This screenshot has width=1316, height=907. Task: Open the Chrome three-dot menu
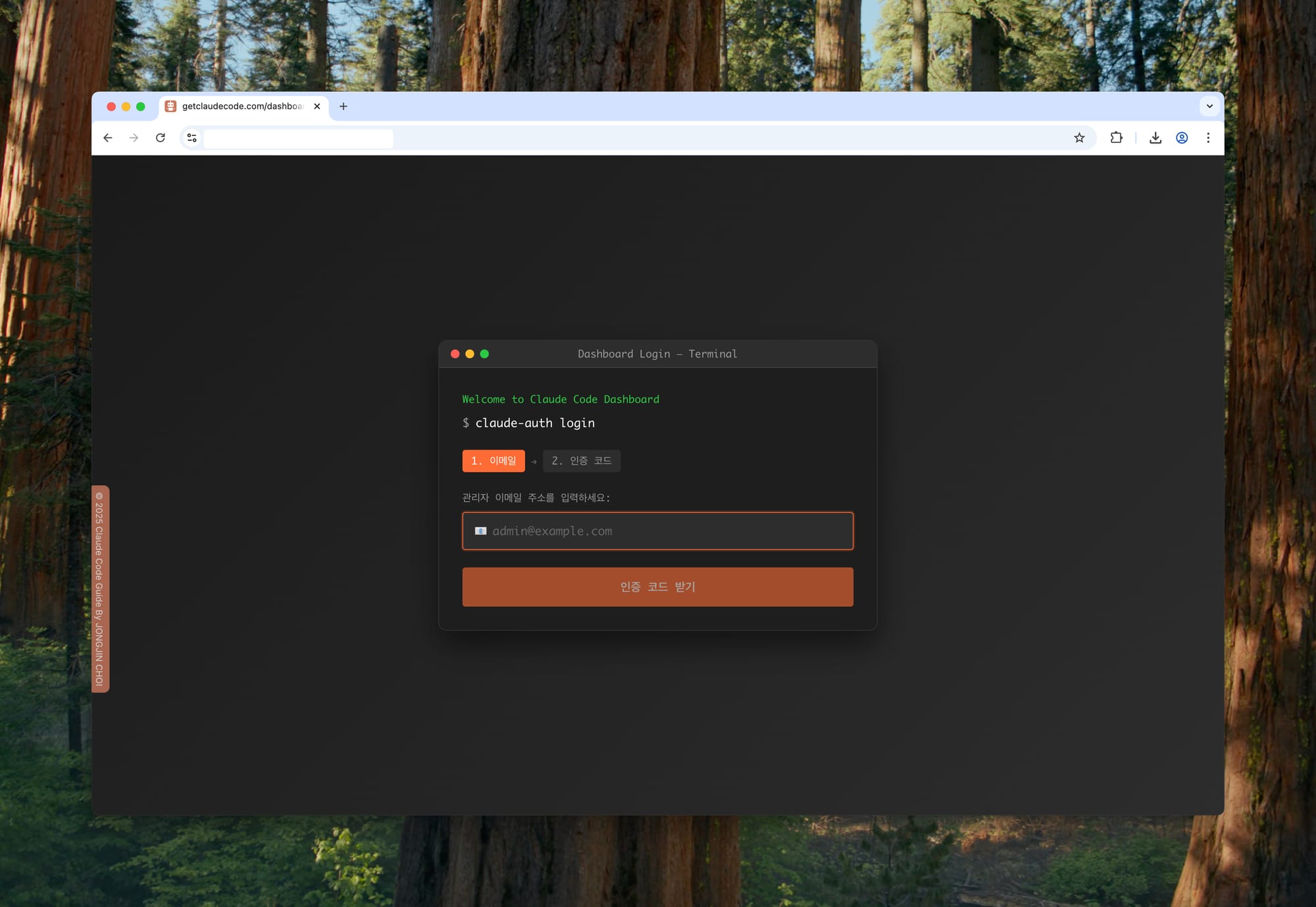point(1208,138)
